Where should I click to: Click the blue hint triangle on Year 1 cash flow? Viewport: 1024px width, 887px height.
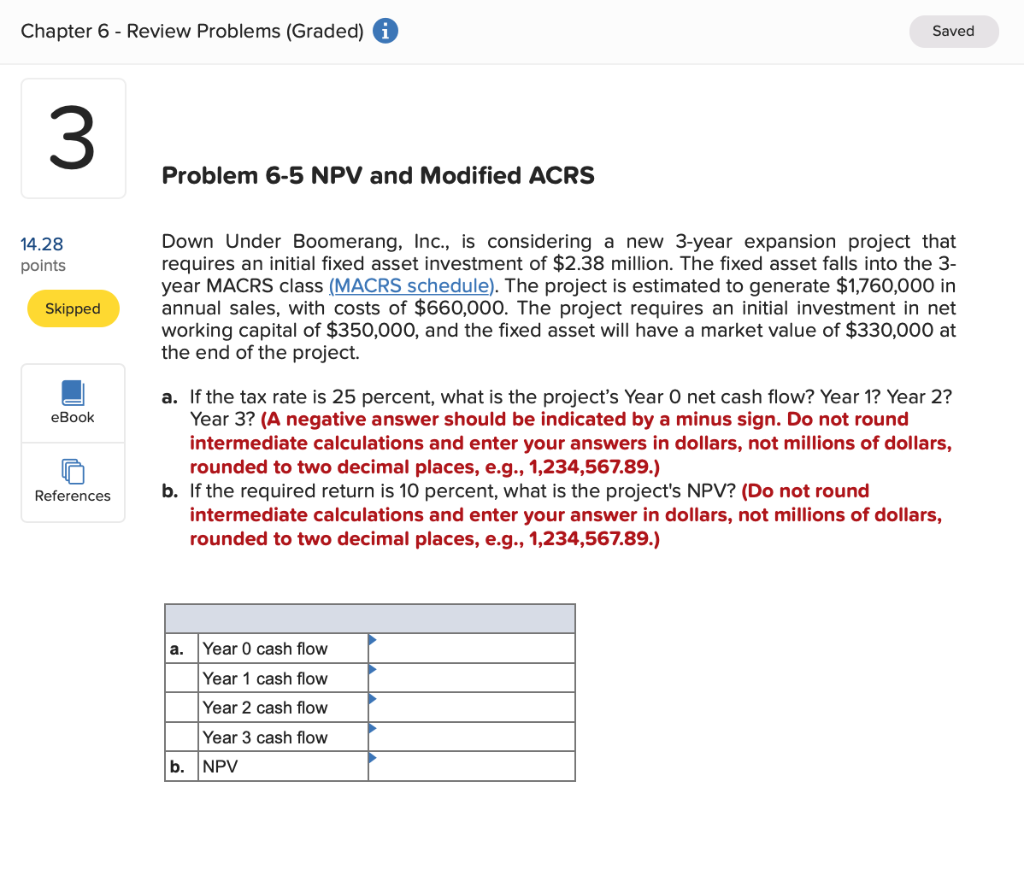[x=374, y=671]
